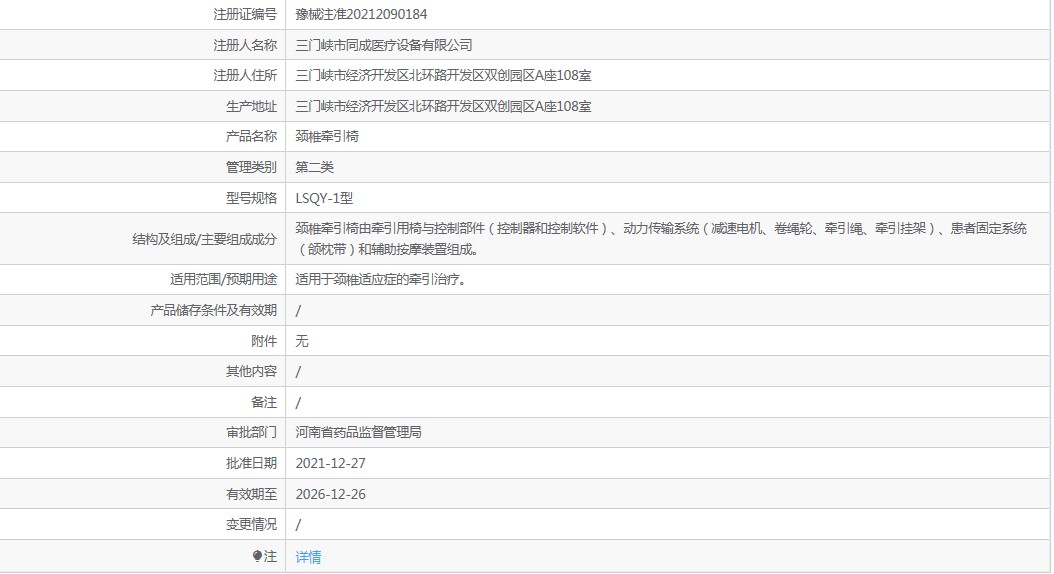Viewport: 1054px width, 574px height.
Task: Select approver 河南省药品监督管理局
Action: [x=358, y=432]
